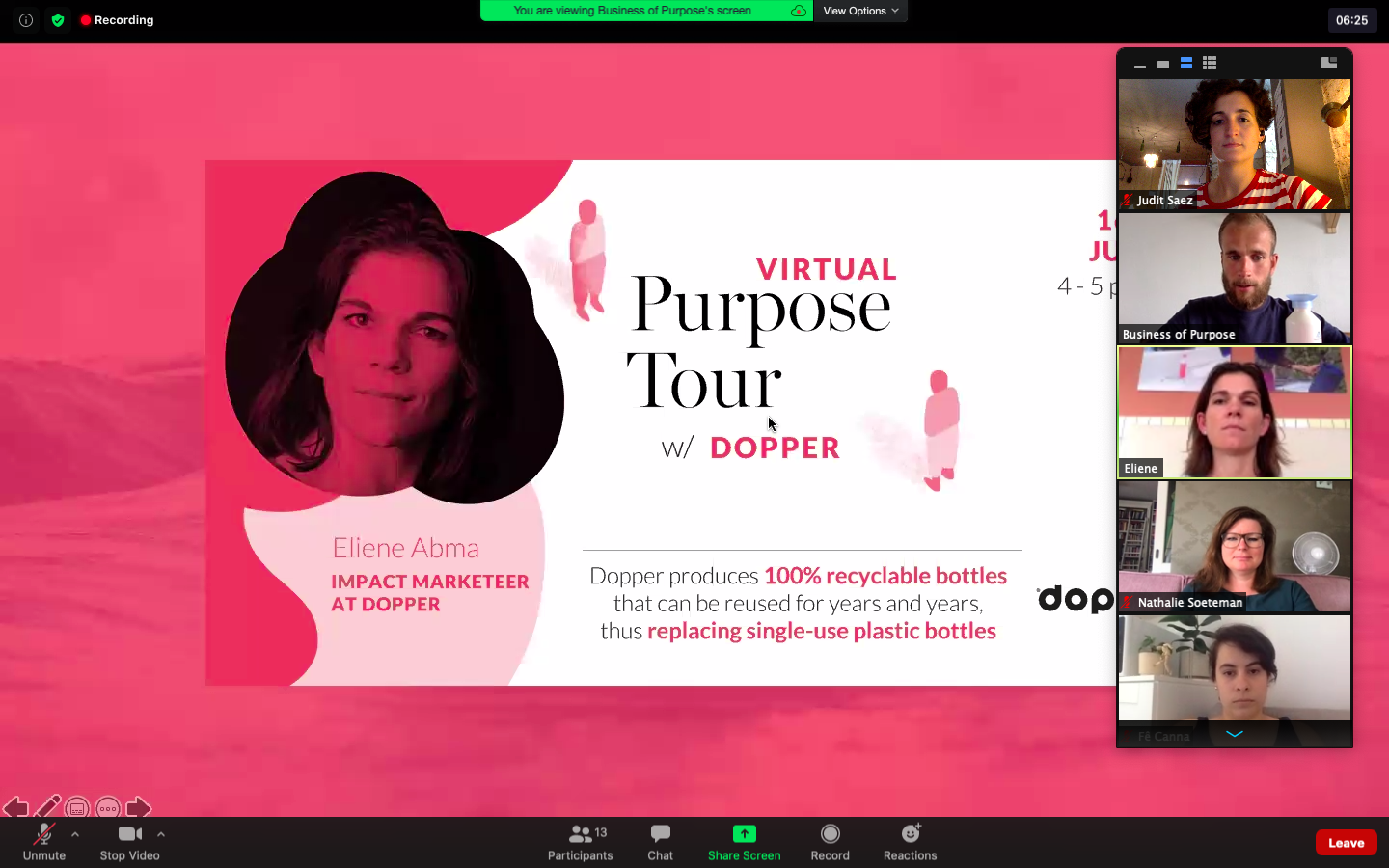The image size is (1389, 868).
Task: Click the green encryption shield icon
Action: (58, 20)
